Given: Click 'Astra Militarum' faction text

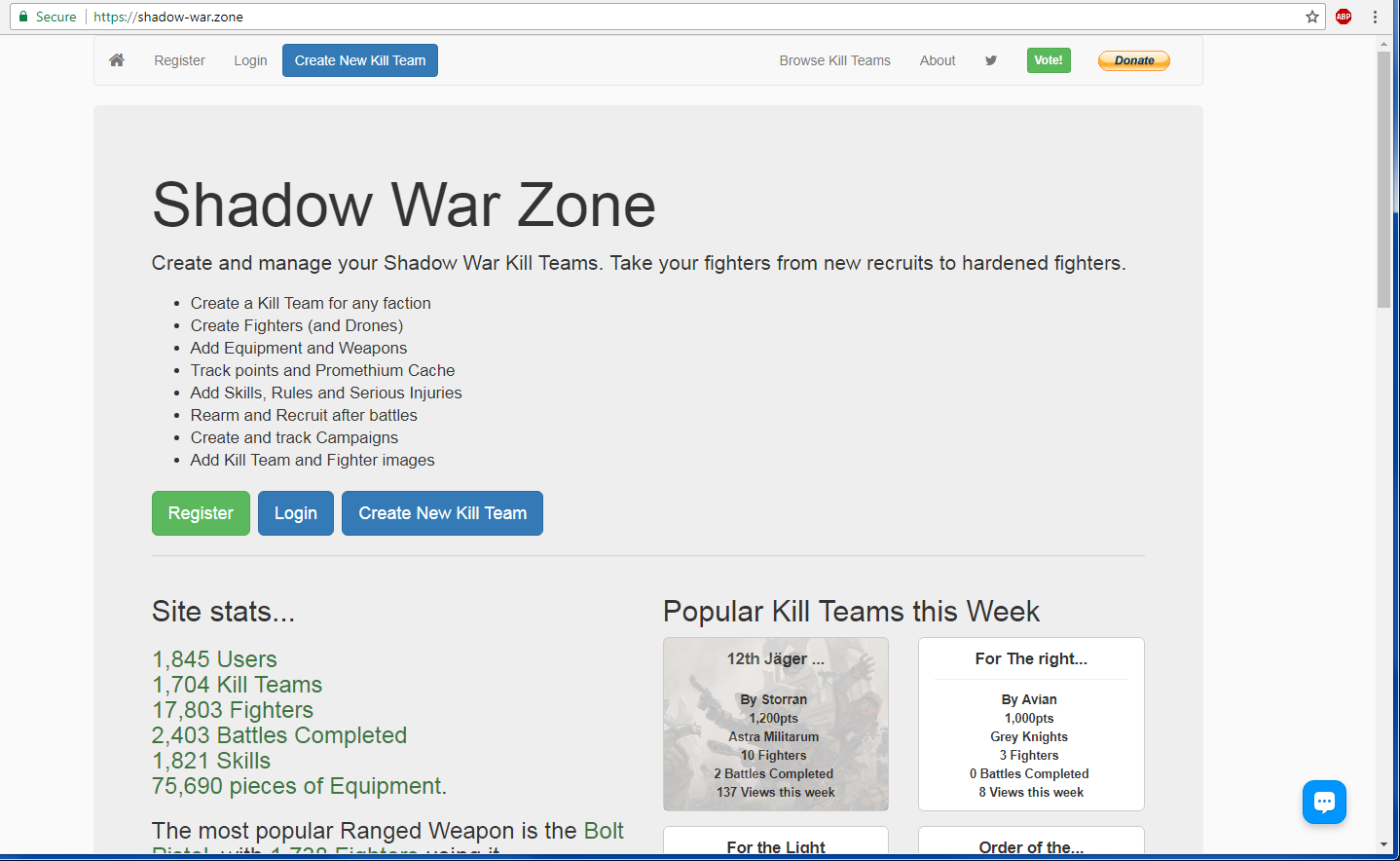Looking at the screenshot, I should click(774, 736).
